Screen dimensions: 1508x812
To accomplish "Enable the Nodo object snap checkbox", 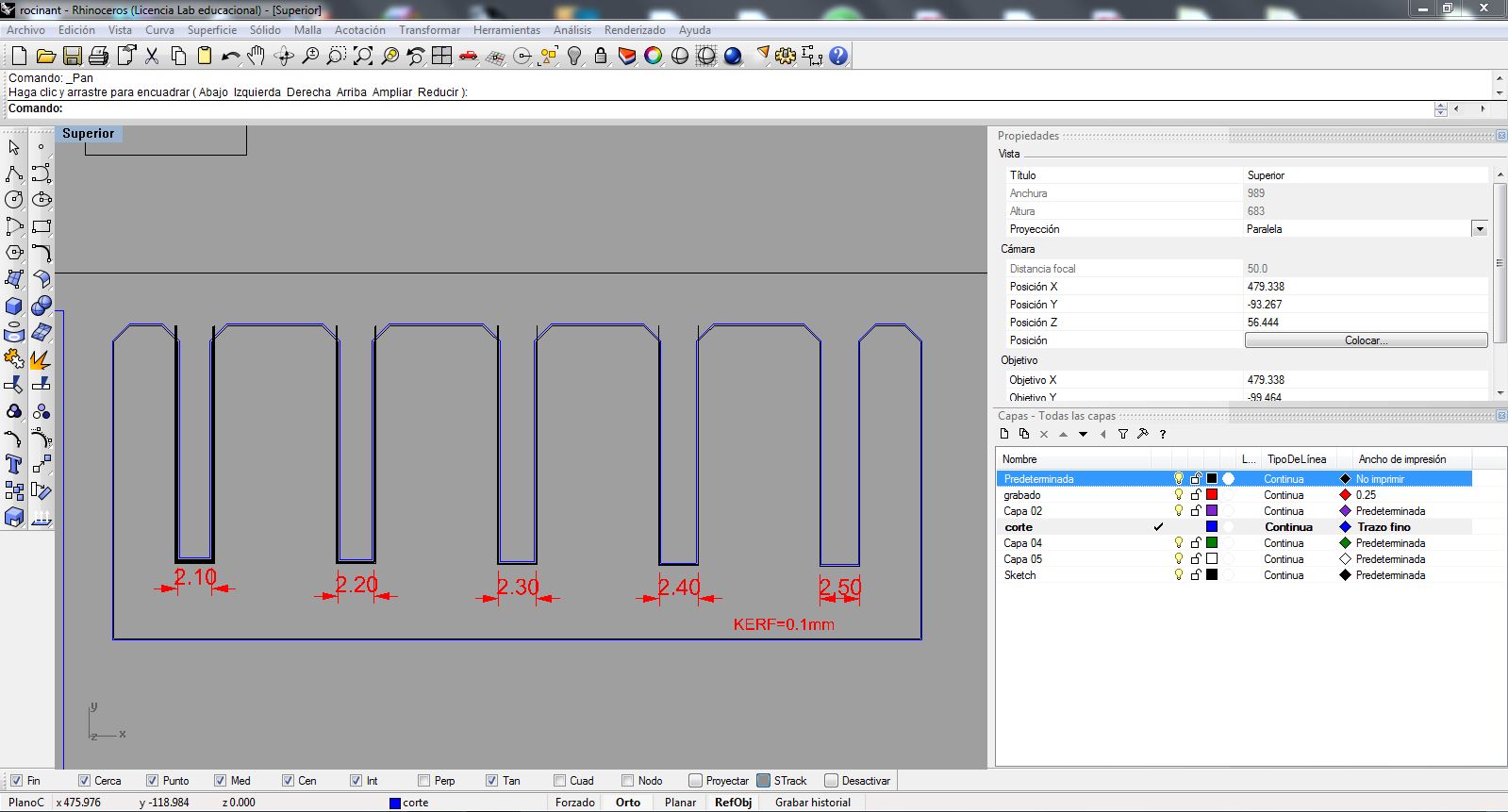I will [x=627, y=780].
